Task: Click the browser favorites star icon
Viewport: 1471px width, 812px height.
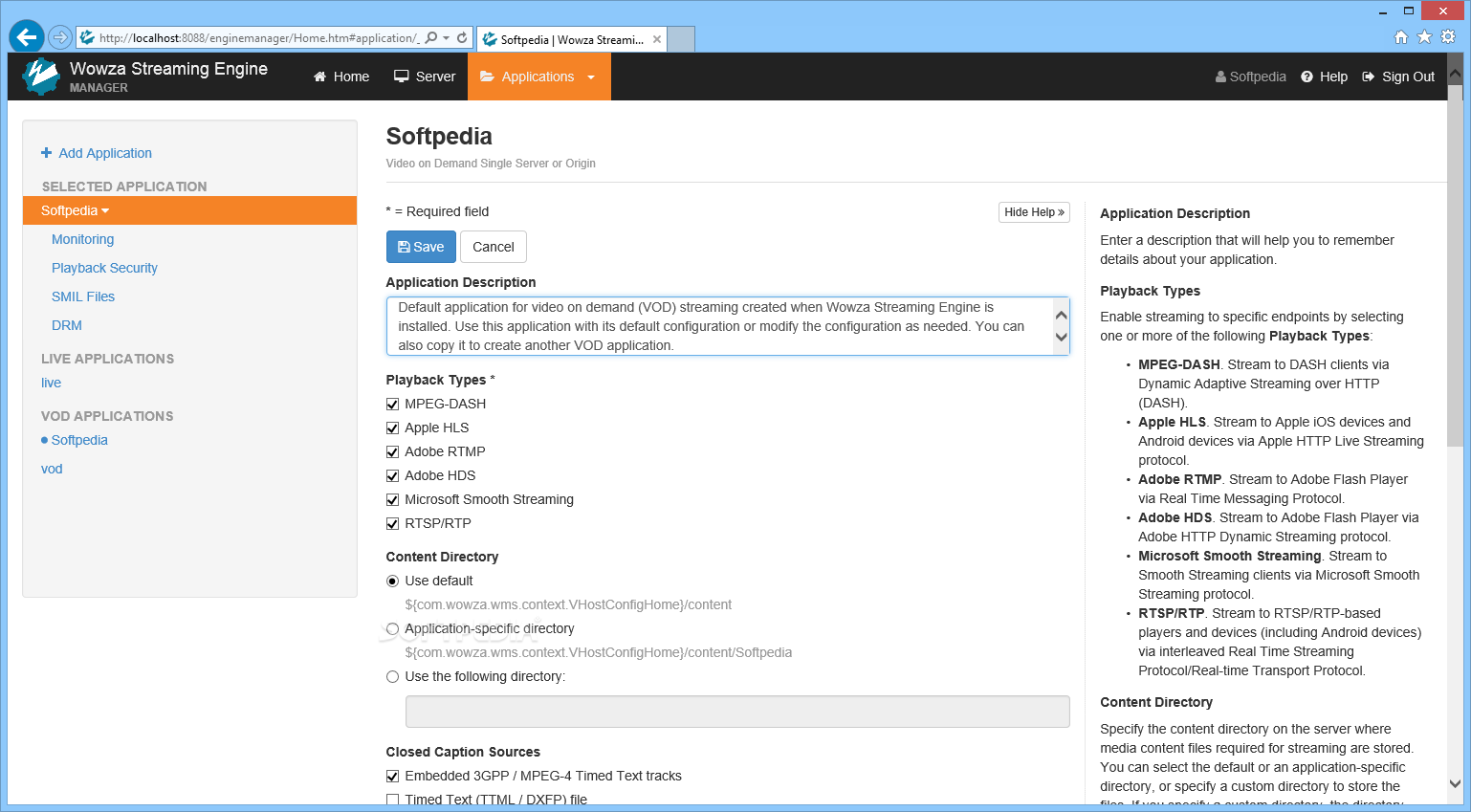Action: 1424,36
